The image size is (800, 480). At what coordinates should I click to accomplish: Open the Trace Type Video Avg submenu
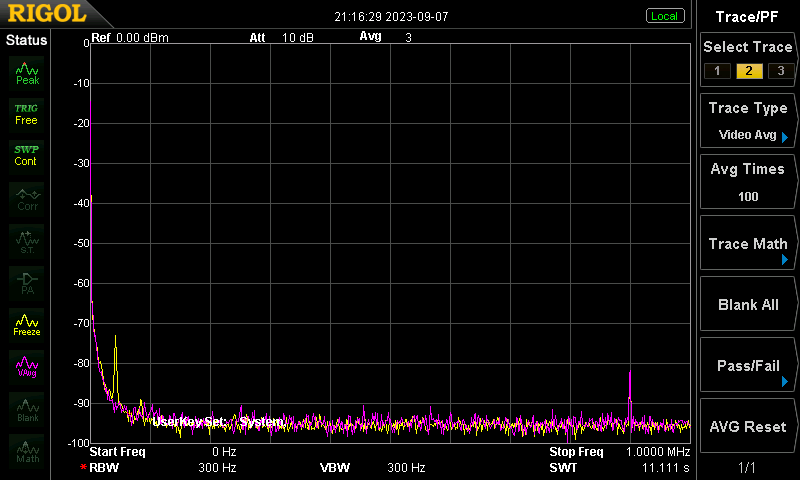click(748, 121)
